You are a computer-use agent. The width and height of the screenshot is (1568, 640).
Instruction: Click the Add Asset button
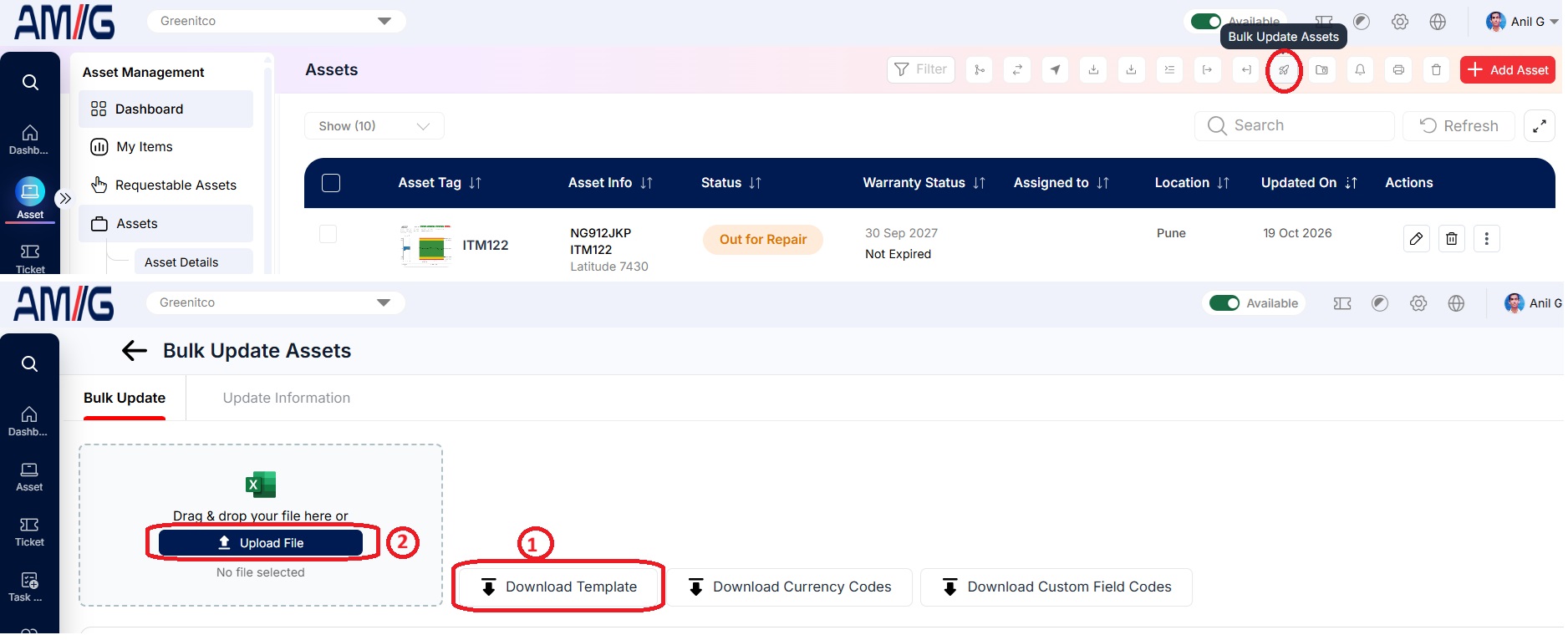point(1508,70)
